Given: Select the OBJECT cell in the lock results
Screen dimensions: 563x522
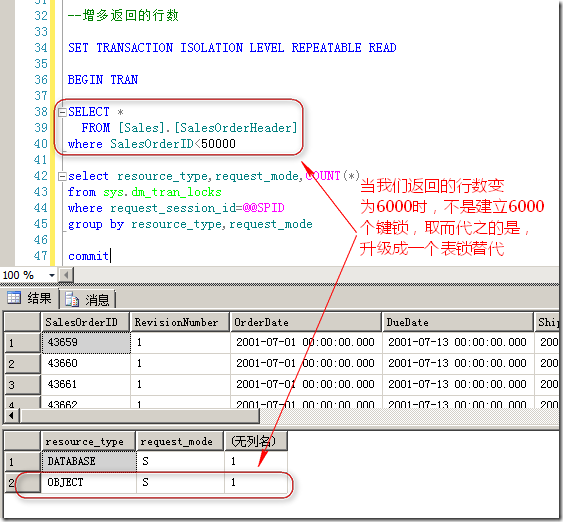Looking at the screenshot, I should point(89,483).
